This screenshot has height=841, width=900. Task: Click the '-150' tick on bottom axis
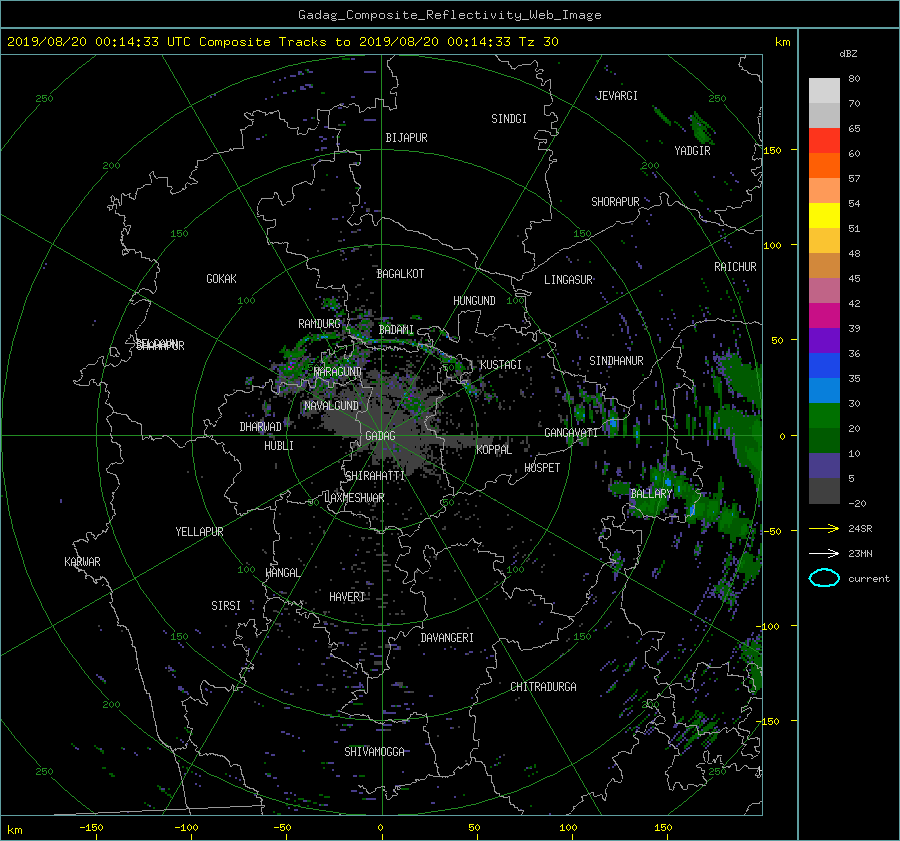pyautogui.click(x=91, y=827)
